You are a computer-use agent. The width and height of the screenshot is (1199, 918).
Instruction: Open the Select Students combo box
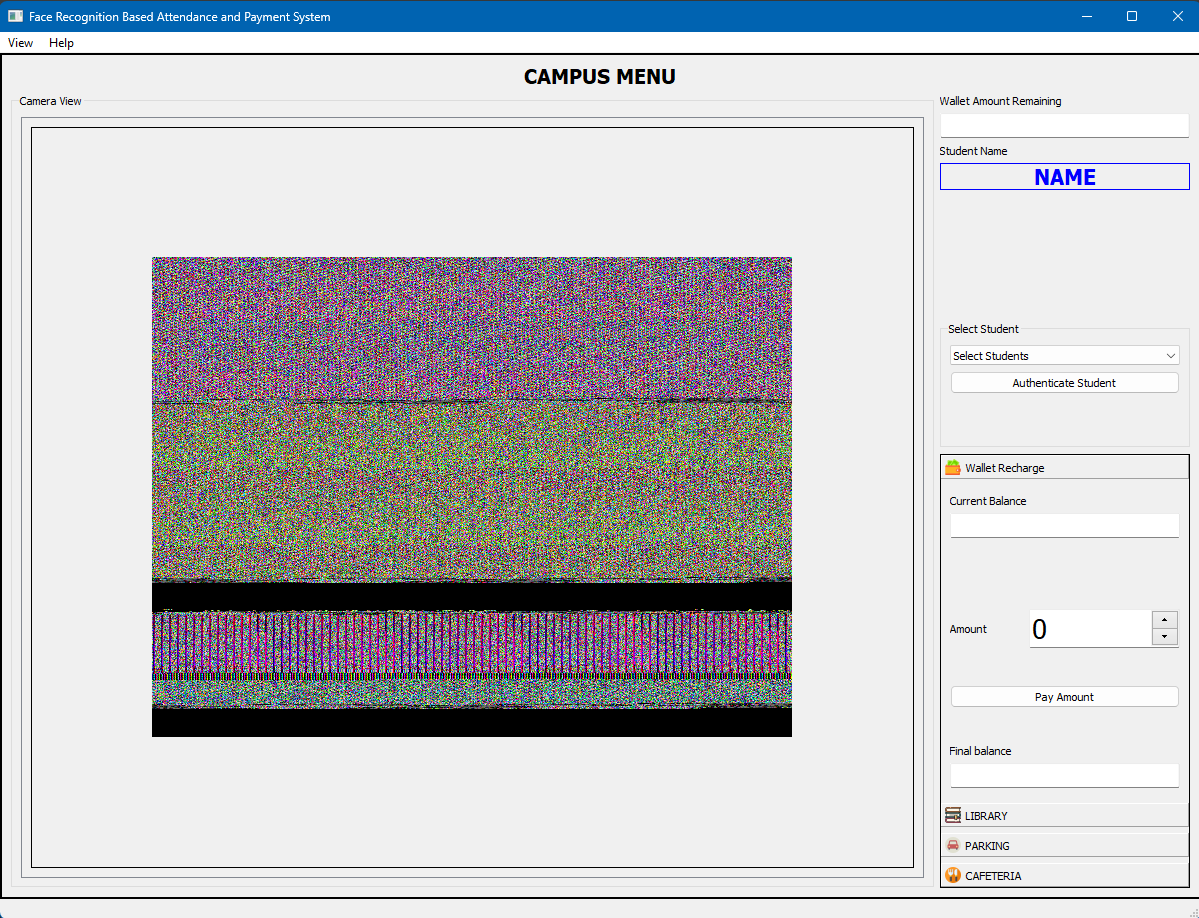1064,355
